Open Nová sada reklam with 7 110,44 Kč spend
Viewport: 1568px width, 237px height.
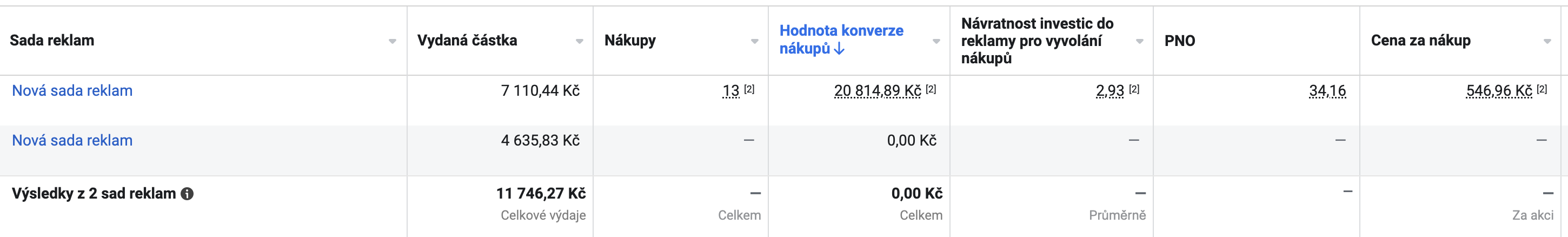[72, 91]
